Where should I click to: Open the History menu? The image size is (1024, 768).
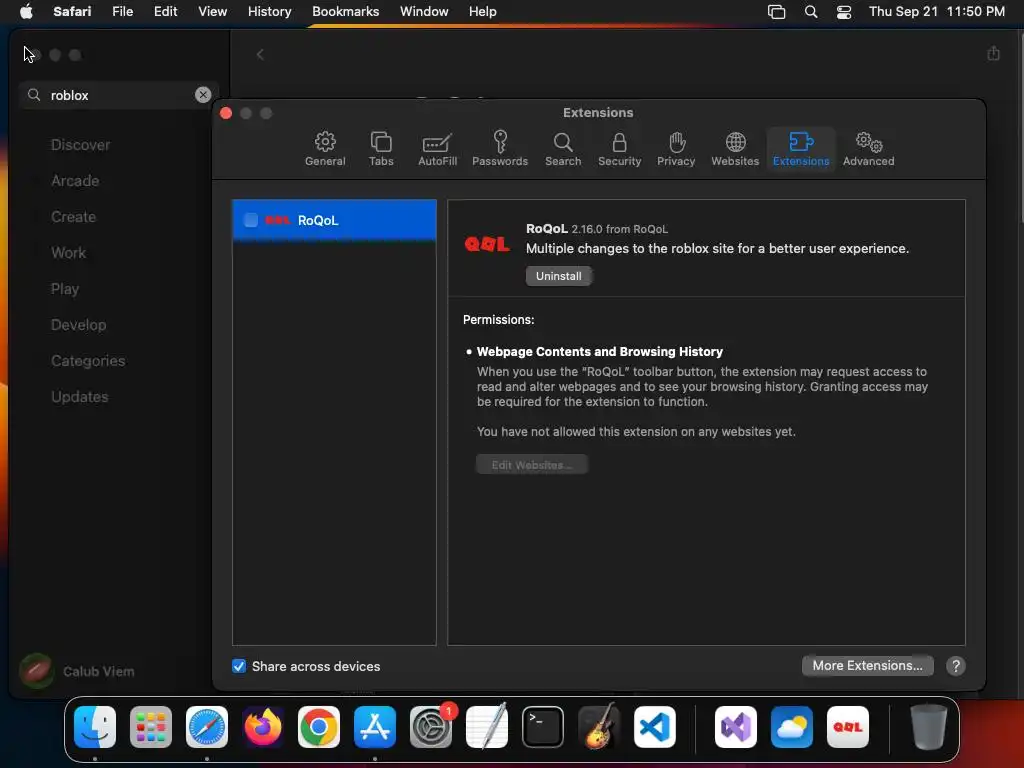pyautogui.click(x=269, y=12)
